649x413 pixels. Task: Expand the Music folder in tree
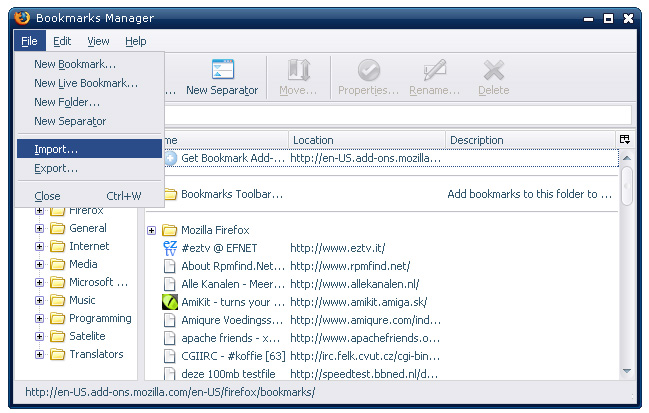(x=39, y=300)
